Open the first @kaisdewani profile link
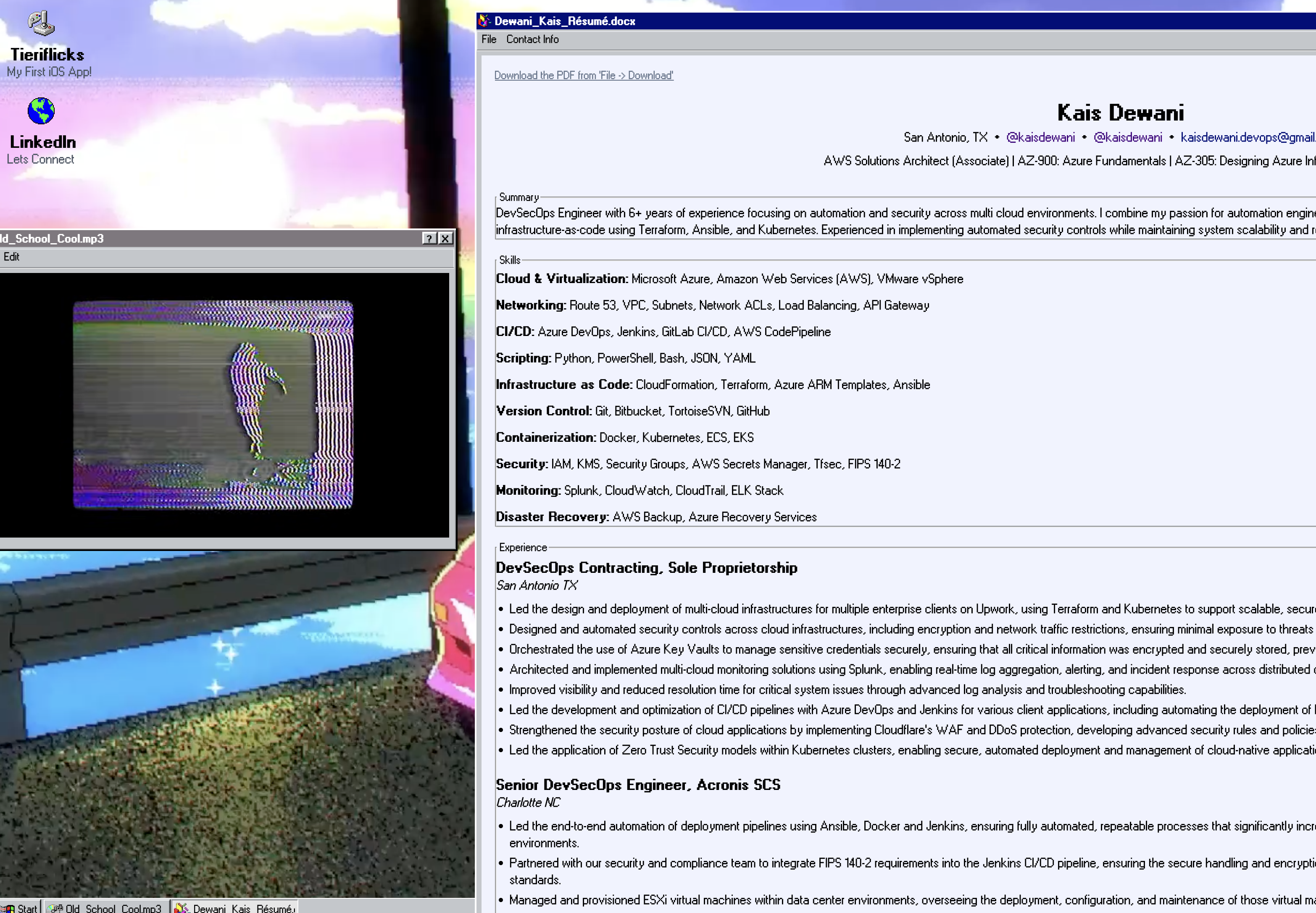Image resolution: width=1316 pixels, height=913 pixels. point(1040,137)
